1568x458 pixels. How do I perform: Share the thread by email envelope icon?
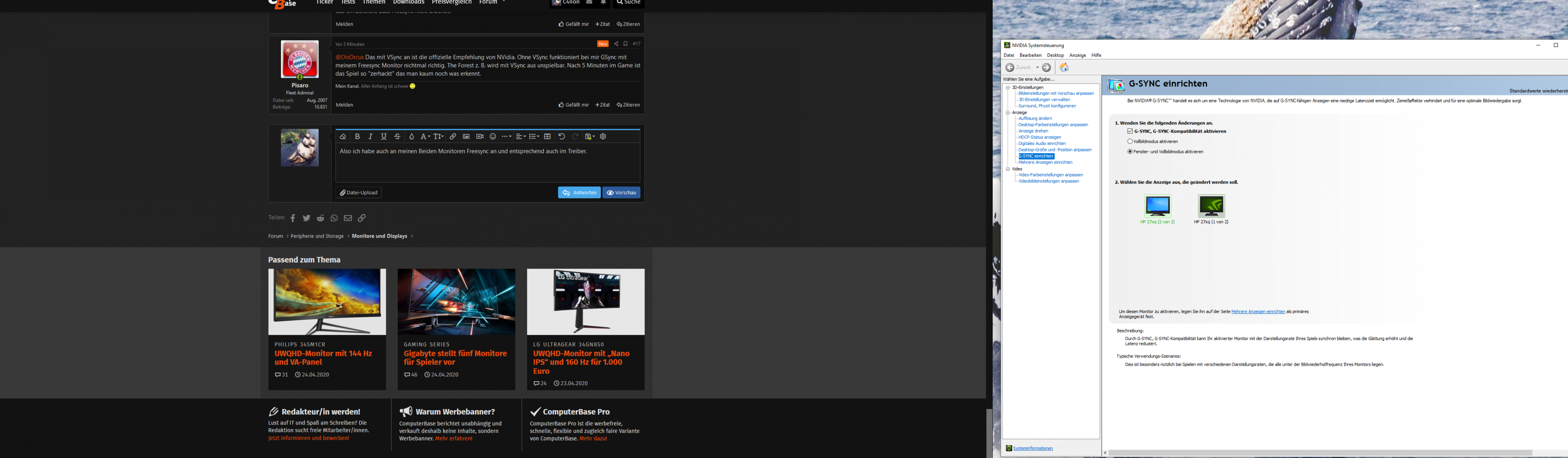348,218
